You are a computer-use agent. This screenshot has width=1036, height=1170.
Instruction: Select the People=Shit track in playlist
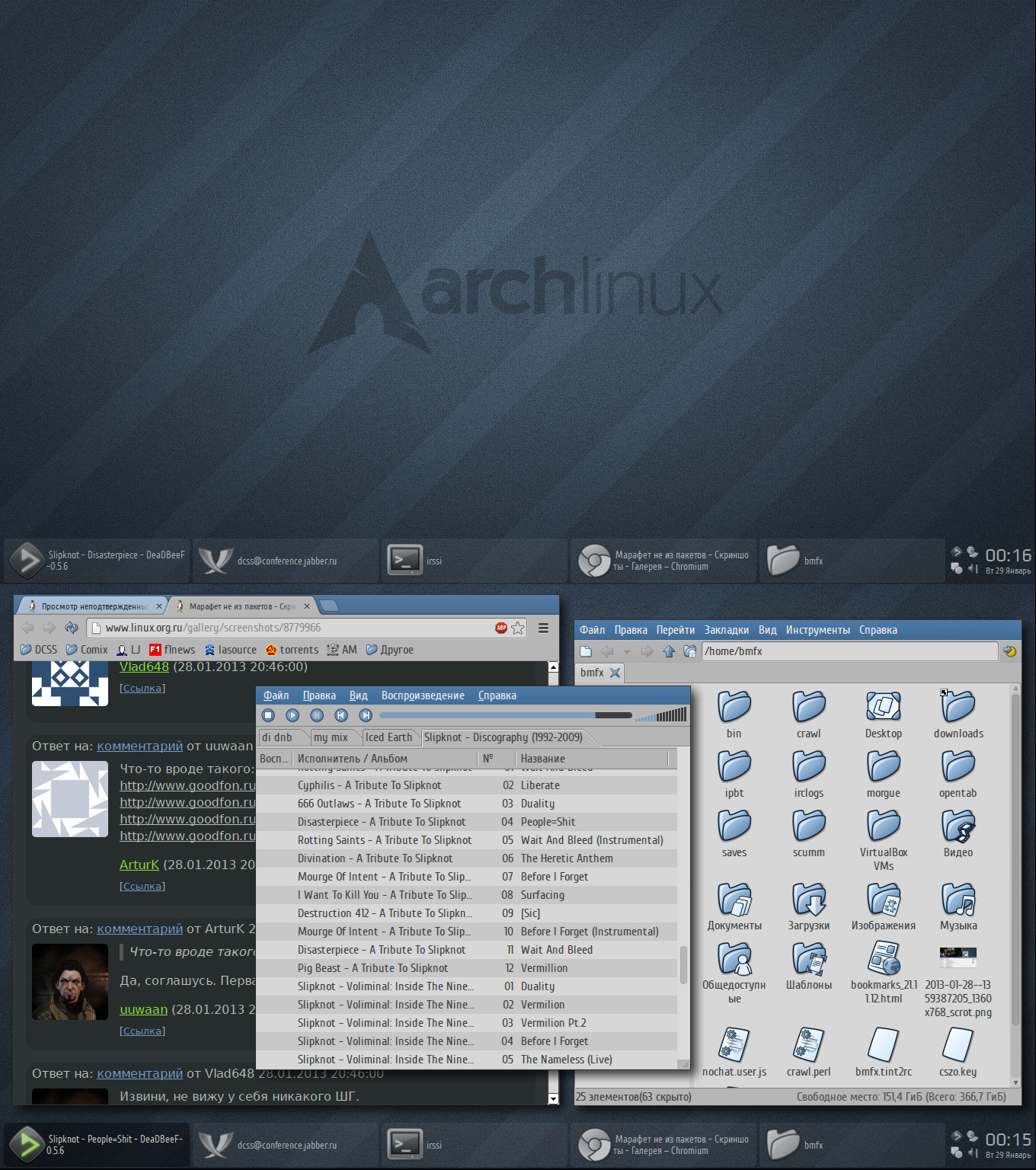(x=466, y=822)
